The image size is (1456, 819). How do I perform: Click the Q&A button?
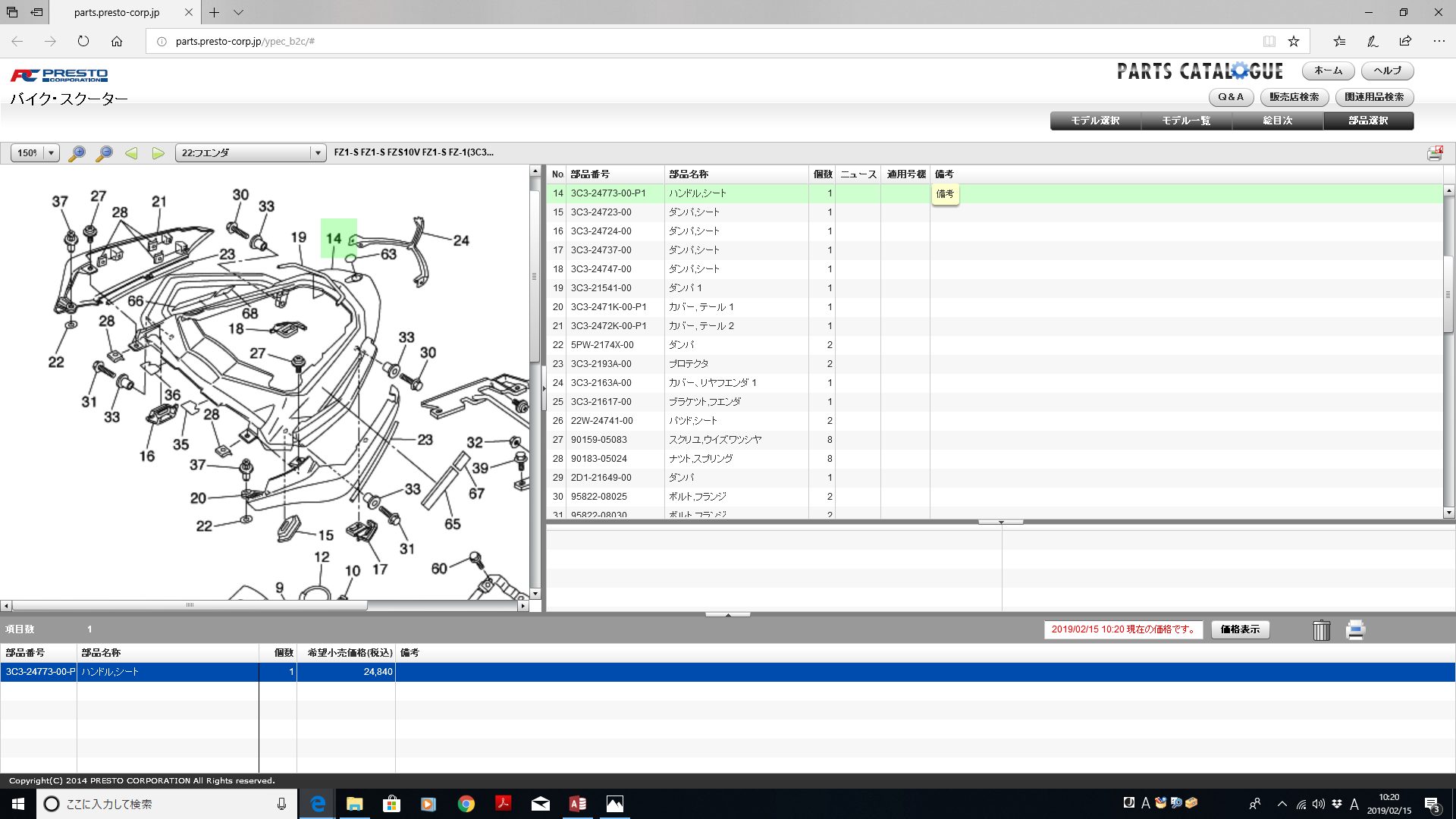(x=1230, y=97)
